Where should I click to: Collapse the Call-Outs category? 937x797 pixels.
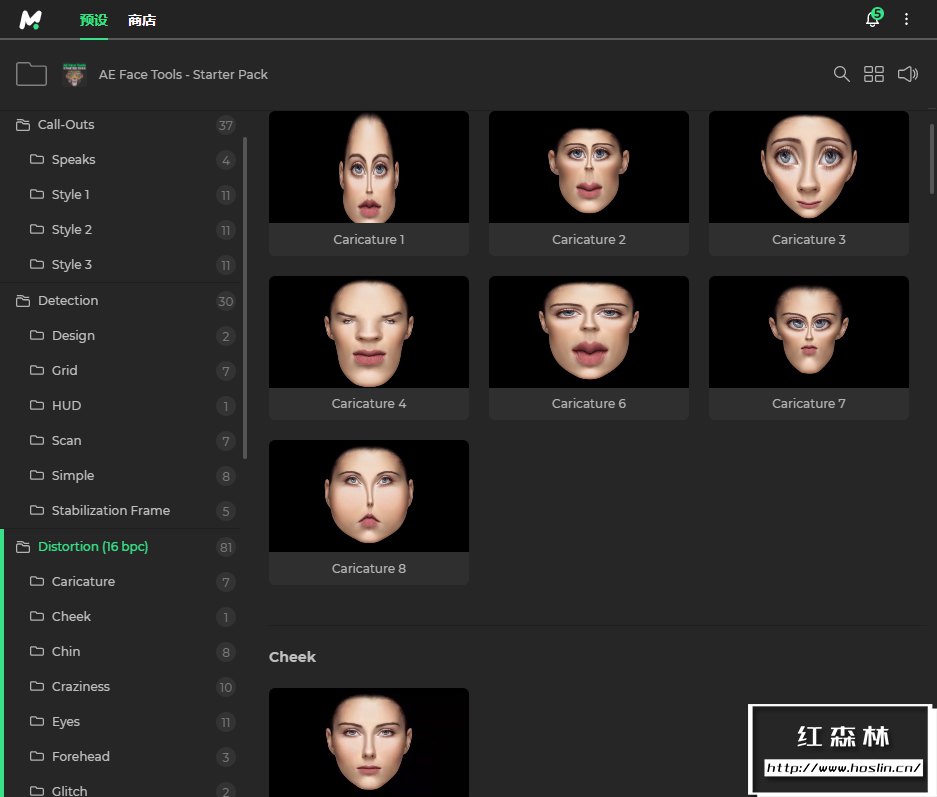click(66, 125)
